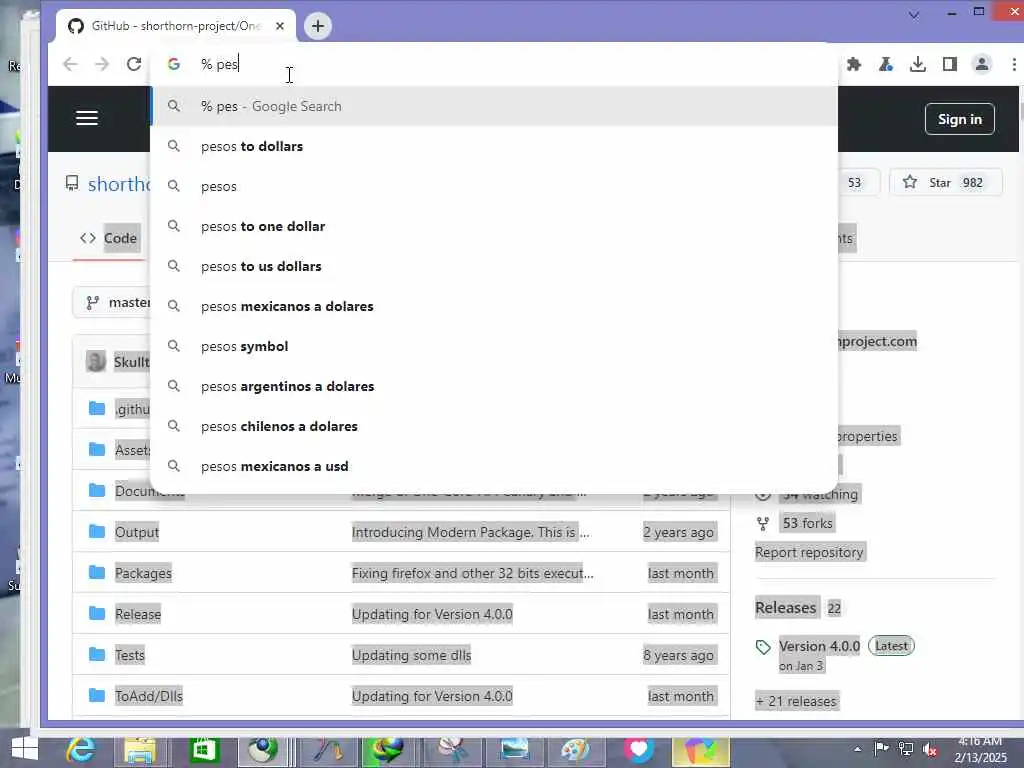This screenshot has width=1024, height=768.
Task: Choose the plain 'pesos' suggestion
Action: [x=494, y=186]
